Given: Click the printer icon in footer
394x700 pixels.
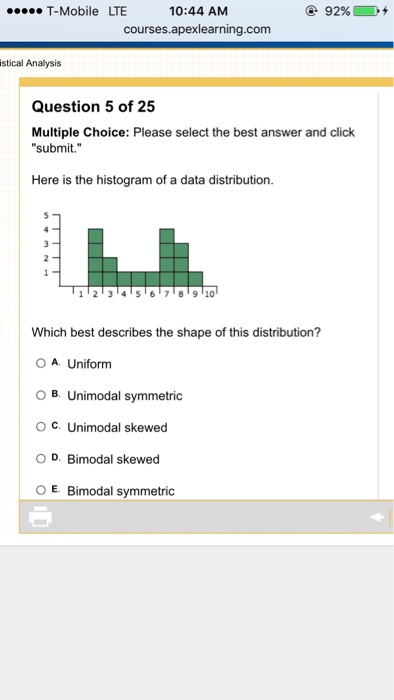Looking at the screenshot, I should (41, 517).
